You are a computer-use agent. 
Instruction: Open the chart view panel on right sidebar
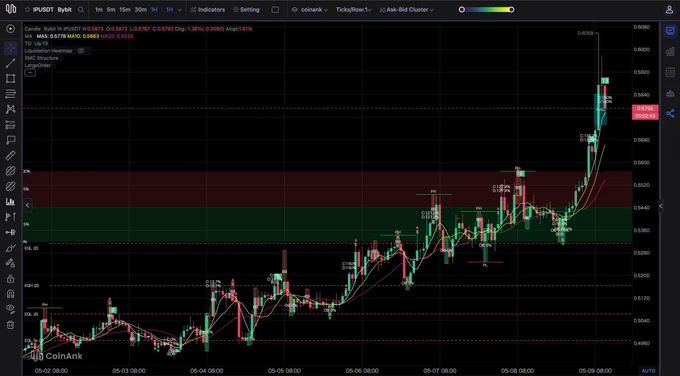tap(670, 30)
